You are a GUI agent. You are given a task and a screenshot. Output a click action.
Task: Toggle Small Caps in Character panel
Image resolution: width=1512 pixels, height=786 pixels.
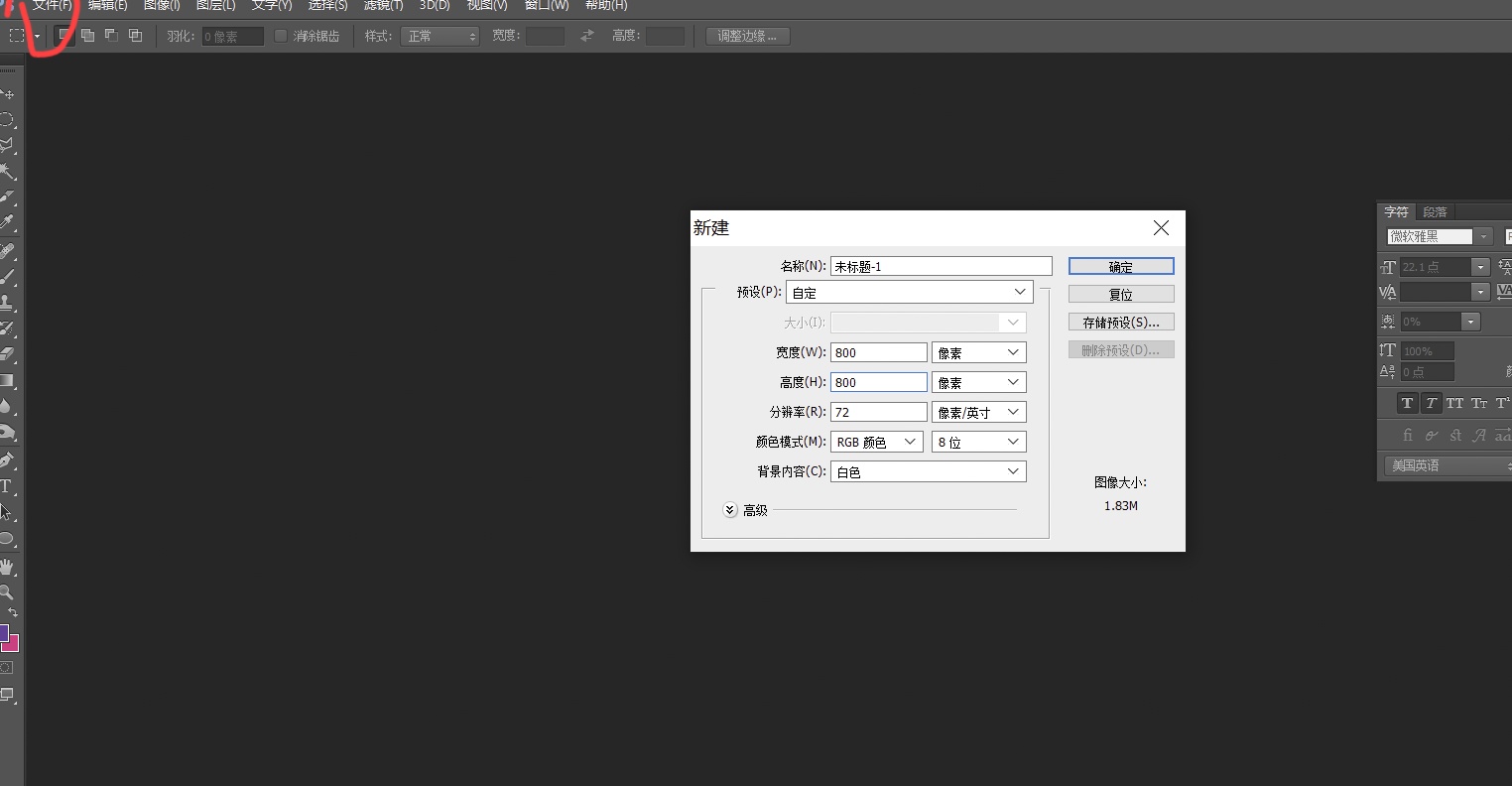click(x=1478, y=403)
